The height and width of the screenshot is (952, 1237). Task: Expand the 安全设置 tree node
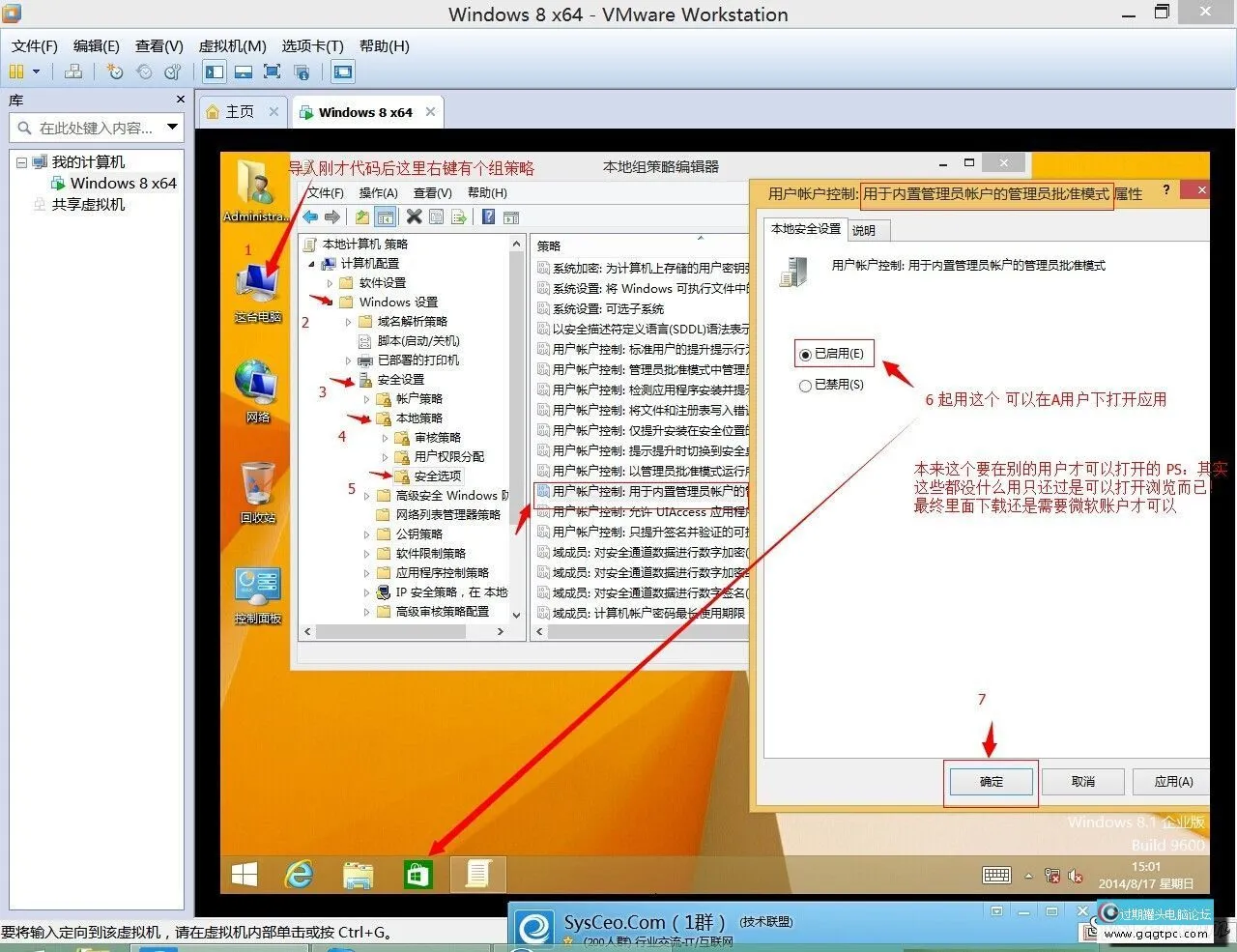click(x=352, y=379)
